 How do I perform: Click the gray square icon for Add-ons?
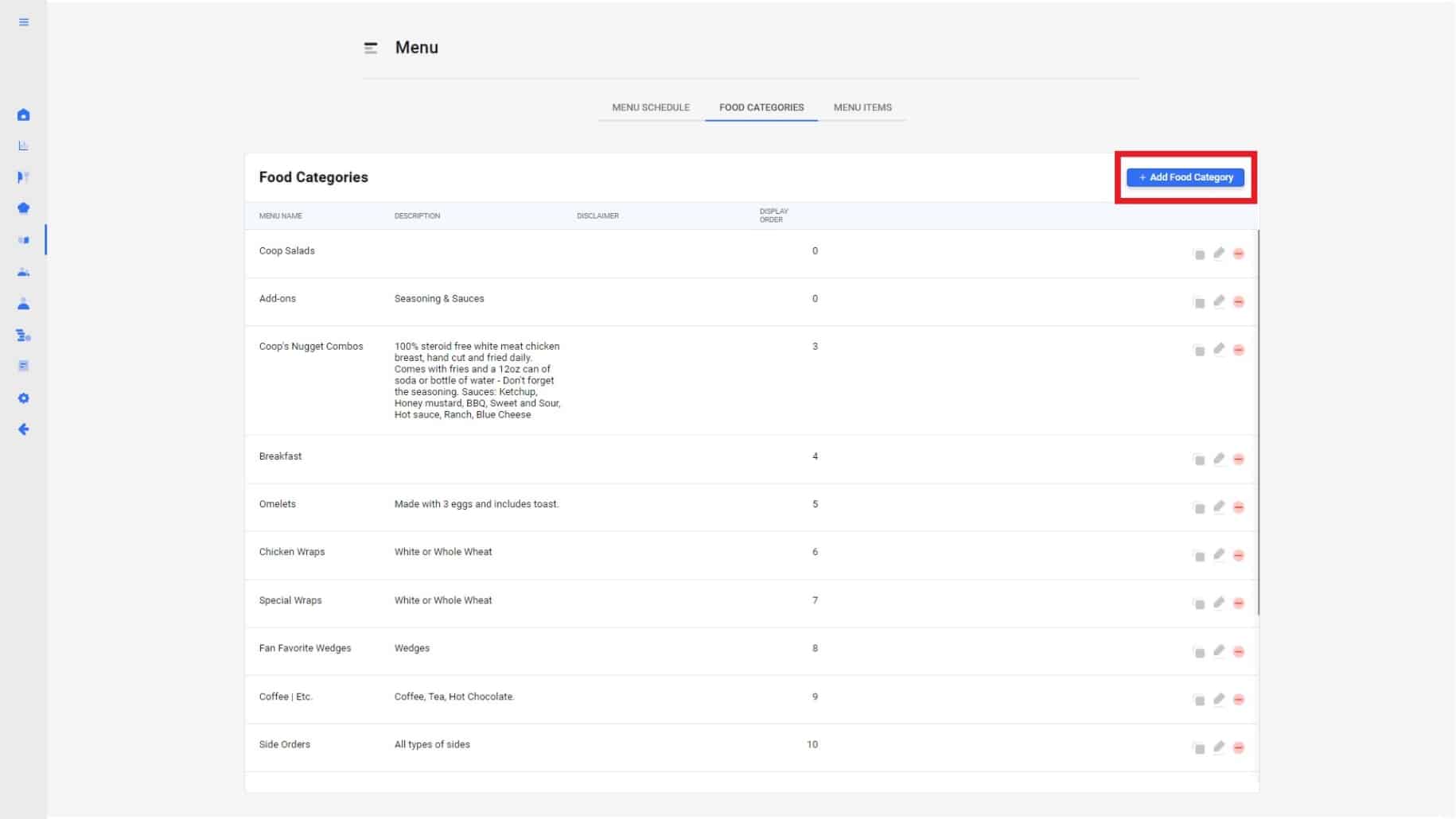click(x=1199, y=302)
